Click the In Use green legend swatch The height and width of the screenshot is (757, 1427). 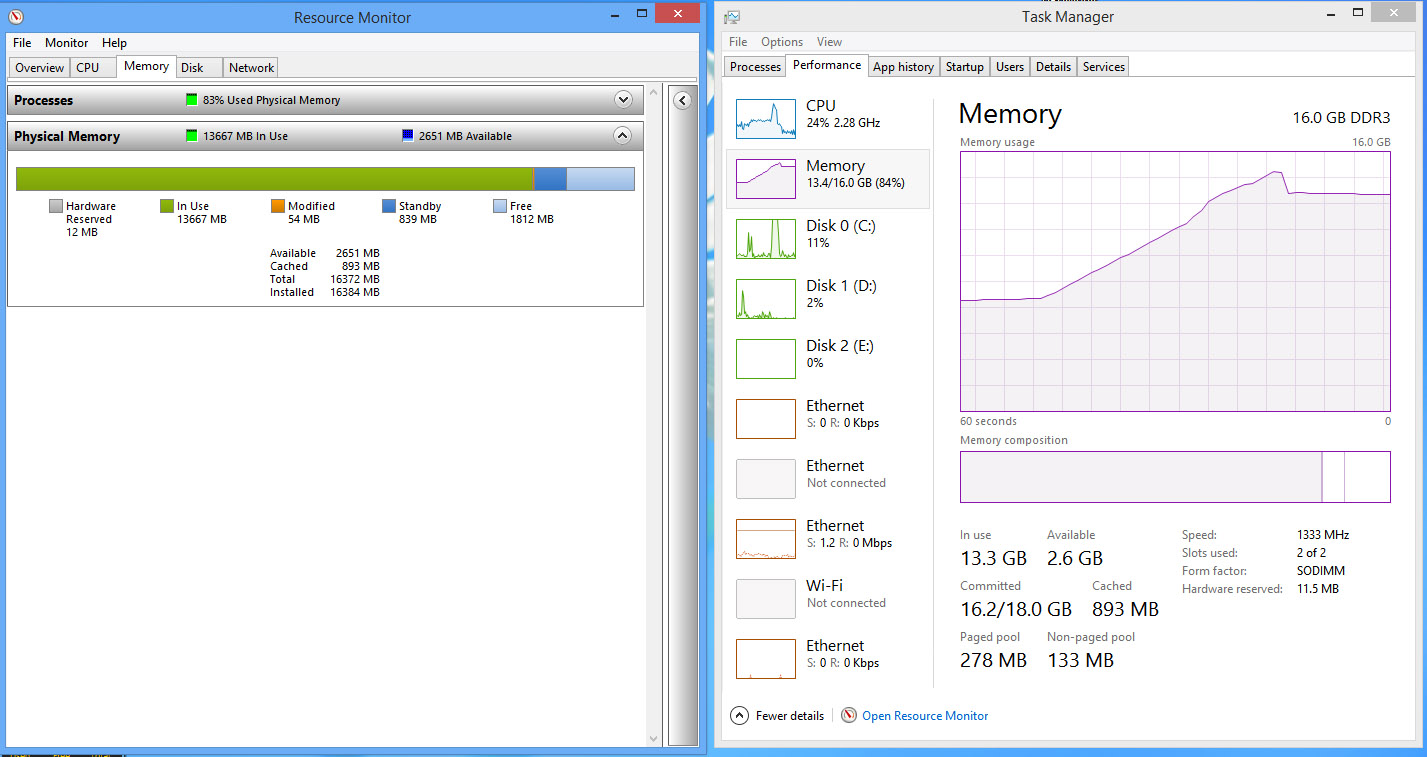(x=167, y=206)
